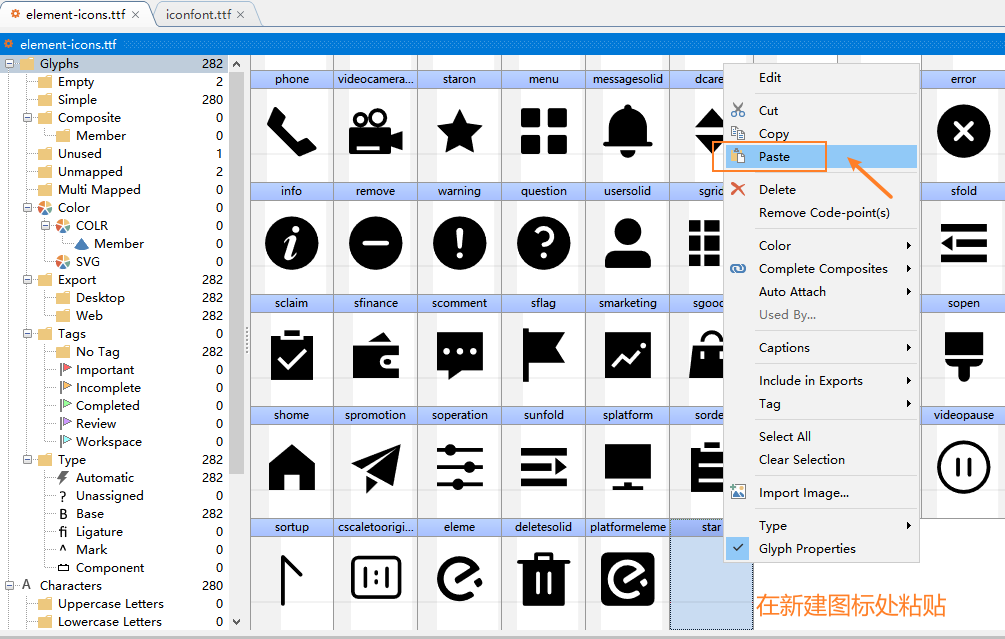Screen dimensions: 1005x639
Task: Open the Include in Exports submenu
Action: tap(810, 381)
